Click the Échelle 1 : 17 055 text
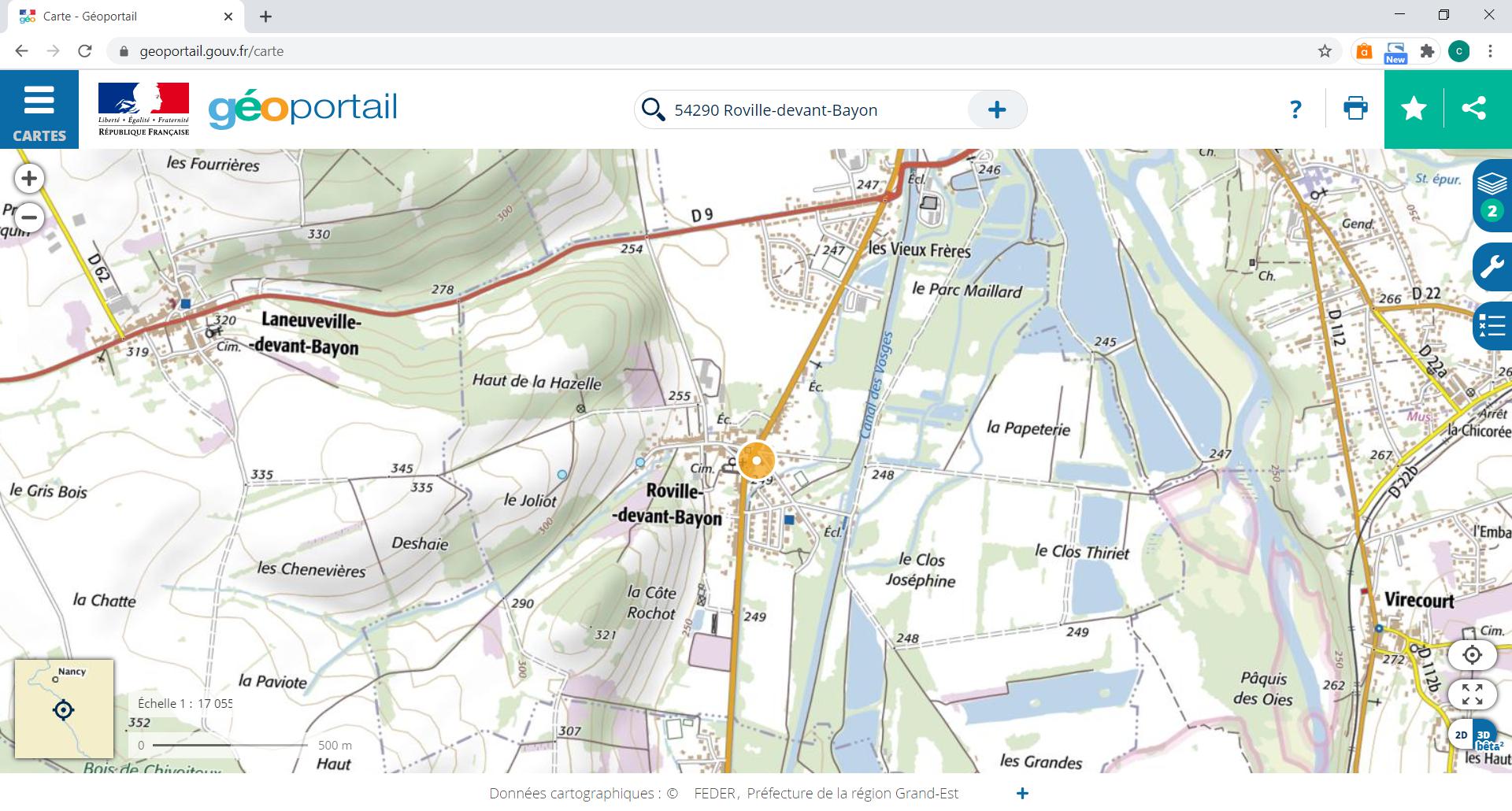This screenshot has width=1512, height=811. click(x=185, y=704)
